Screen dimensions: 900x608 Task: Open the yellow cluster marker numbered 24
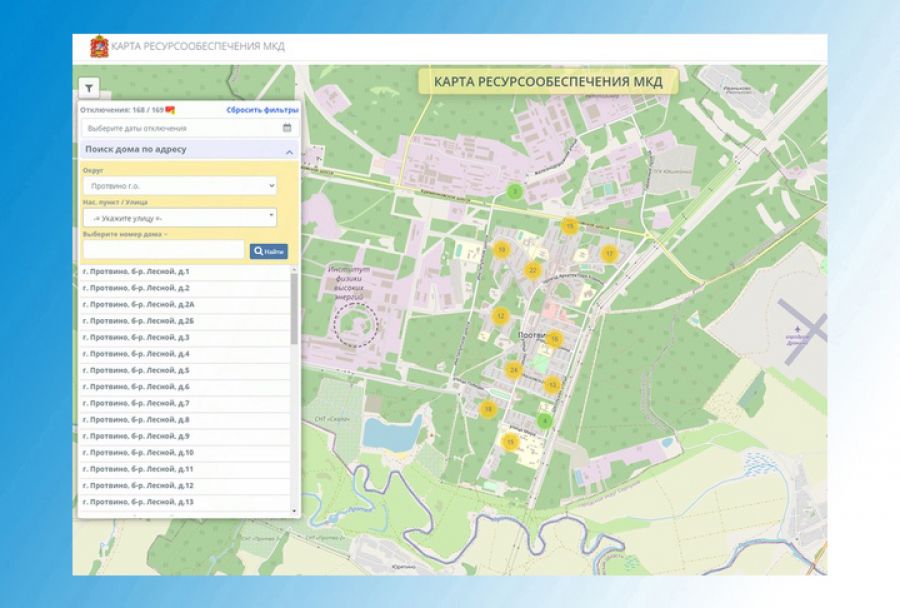(514, 370)
